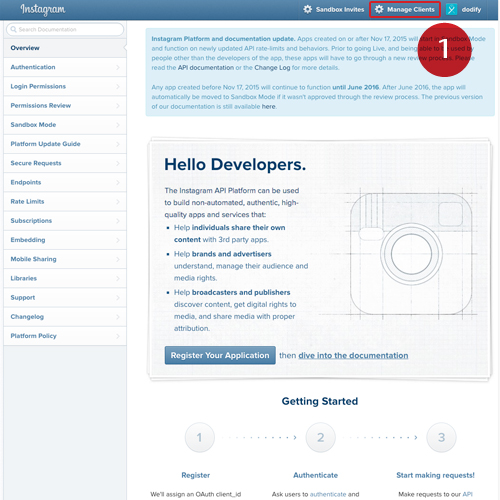Viewport: 500px width, 500px height.
Task: Expand the Mobile Sharing chevron
Action: coord(118,259)
